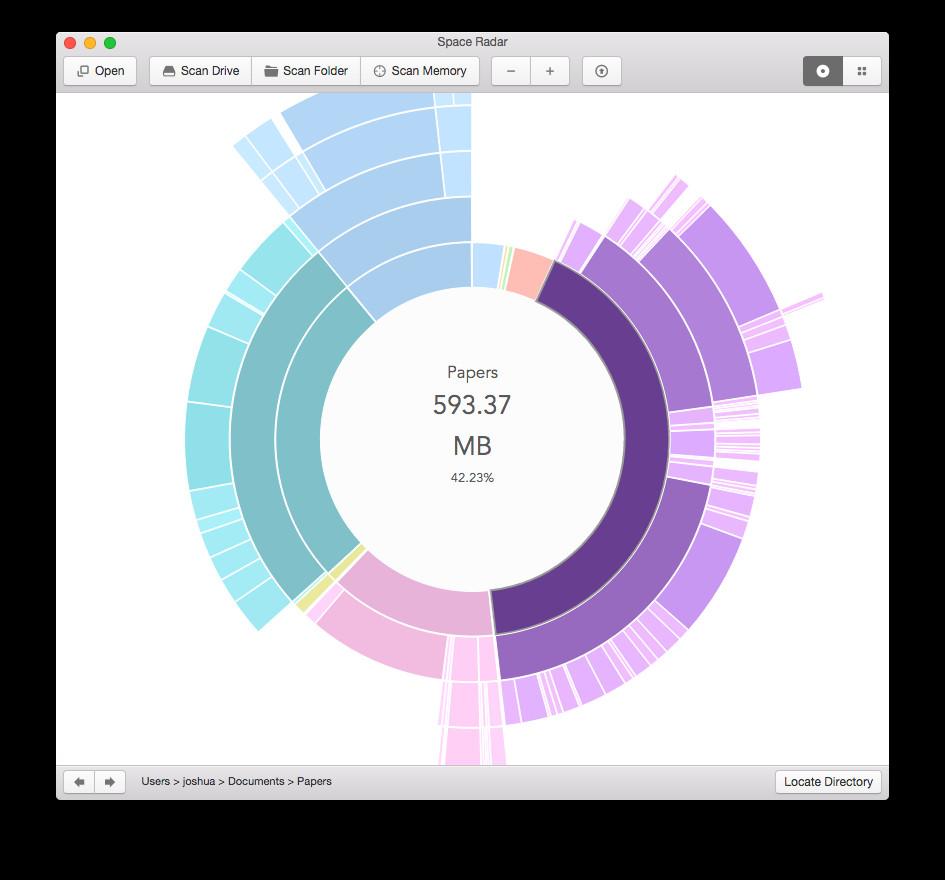Click the Locate Directory button
The image size is (945, 880).
[828, 782]
